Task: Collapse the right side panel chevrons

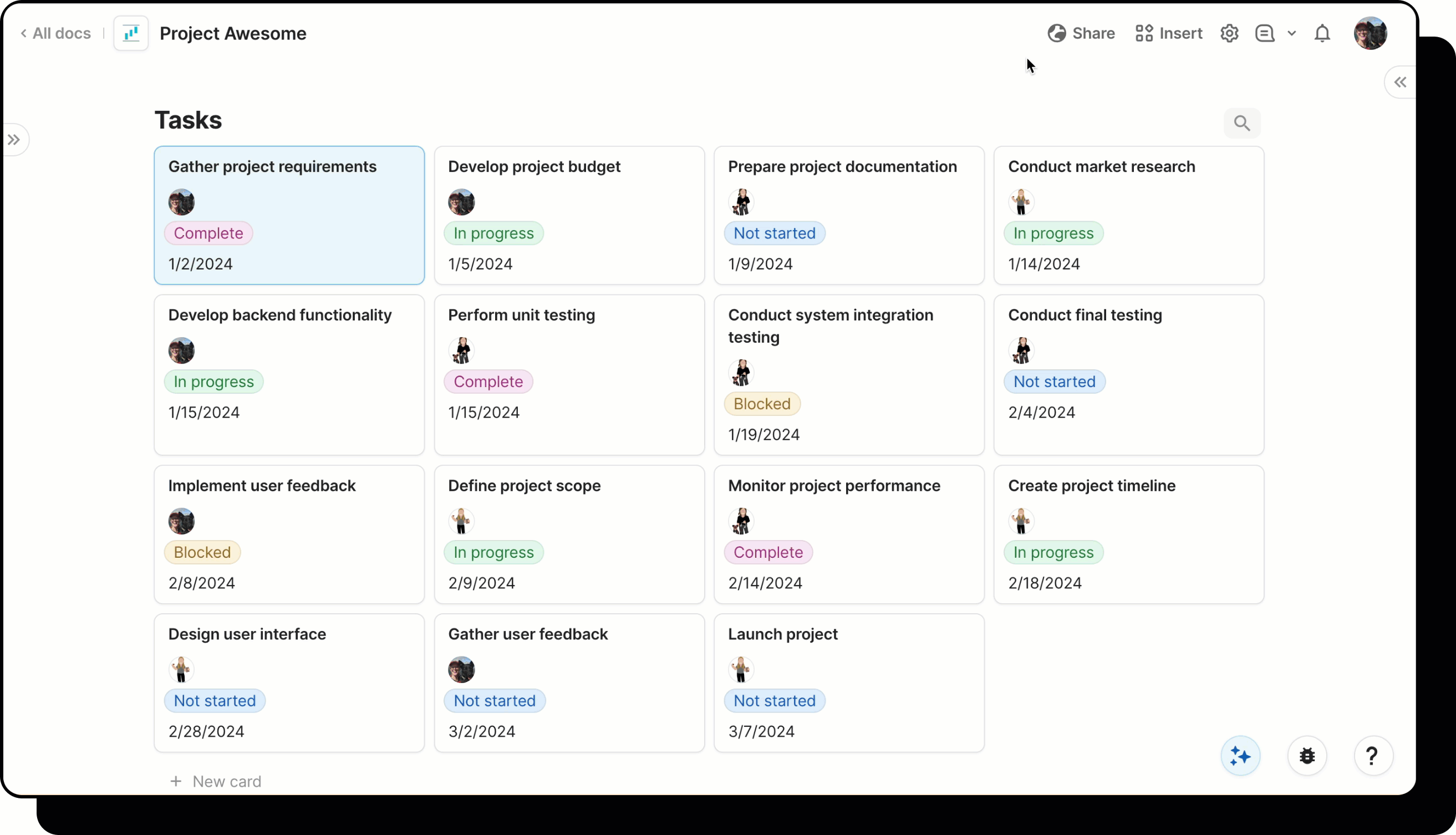Action: 1400,82
